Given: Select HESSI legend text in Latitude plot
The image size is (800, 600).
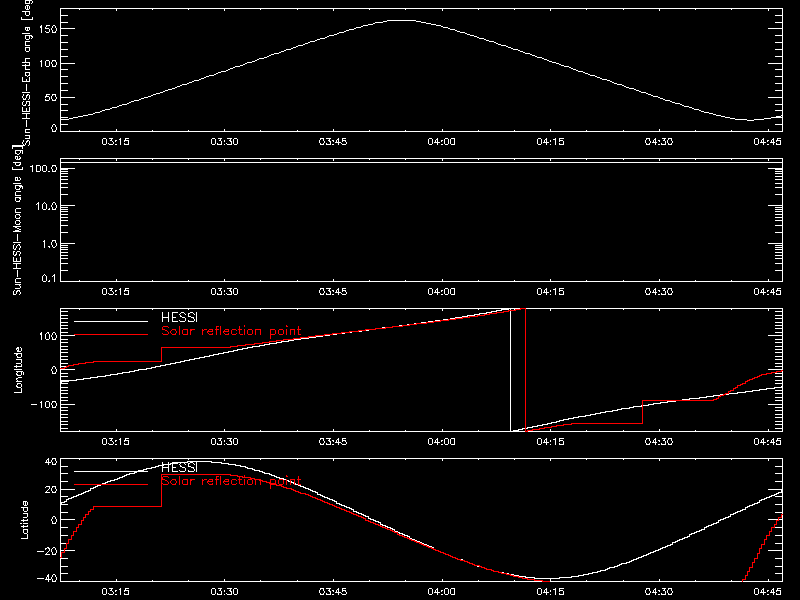Looking at the screenshot, I should click(x=179, y=467).
